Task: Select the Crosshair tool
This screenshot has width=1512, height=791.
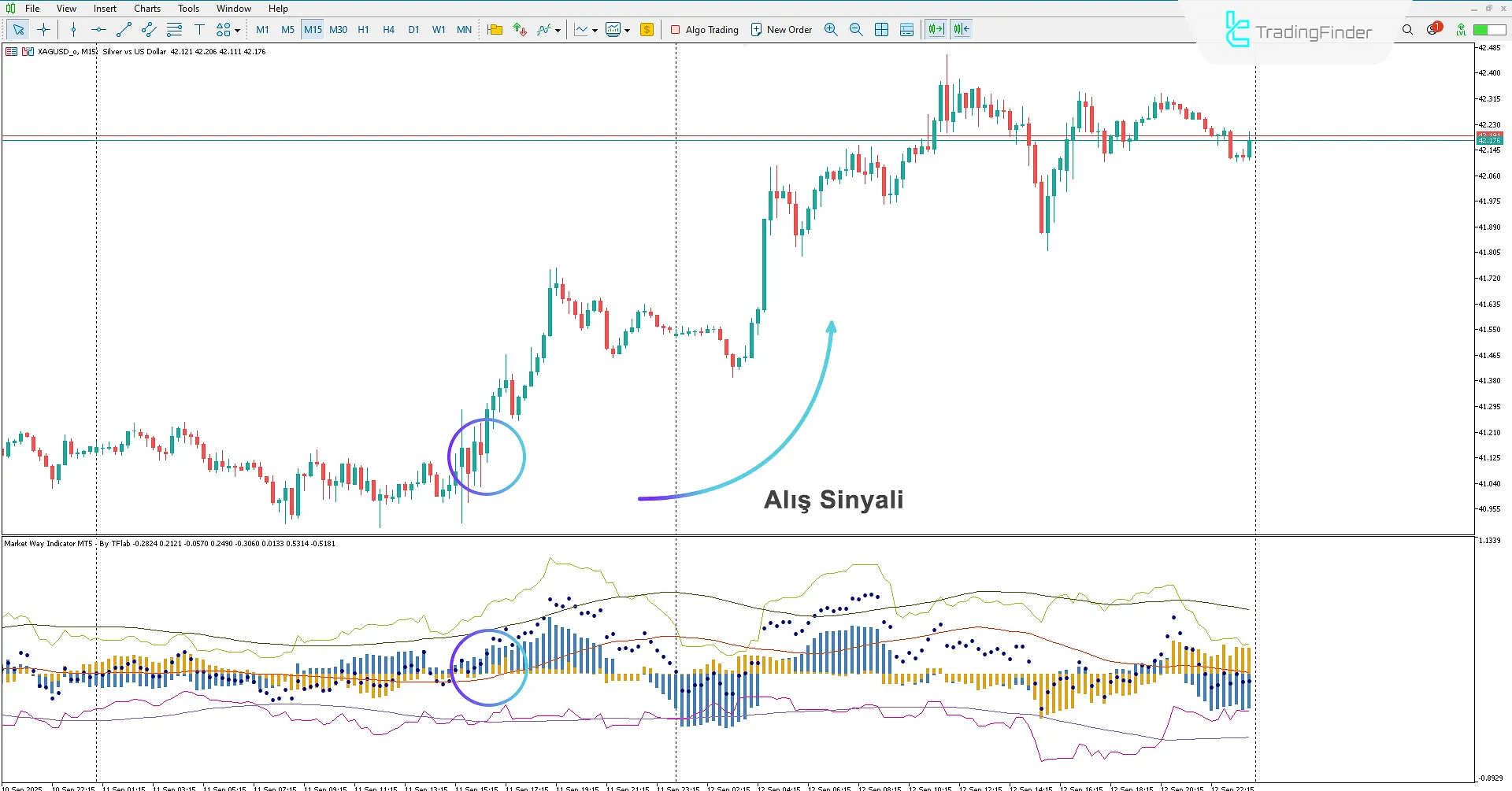Action: 43,29
